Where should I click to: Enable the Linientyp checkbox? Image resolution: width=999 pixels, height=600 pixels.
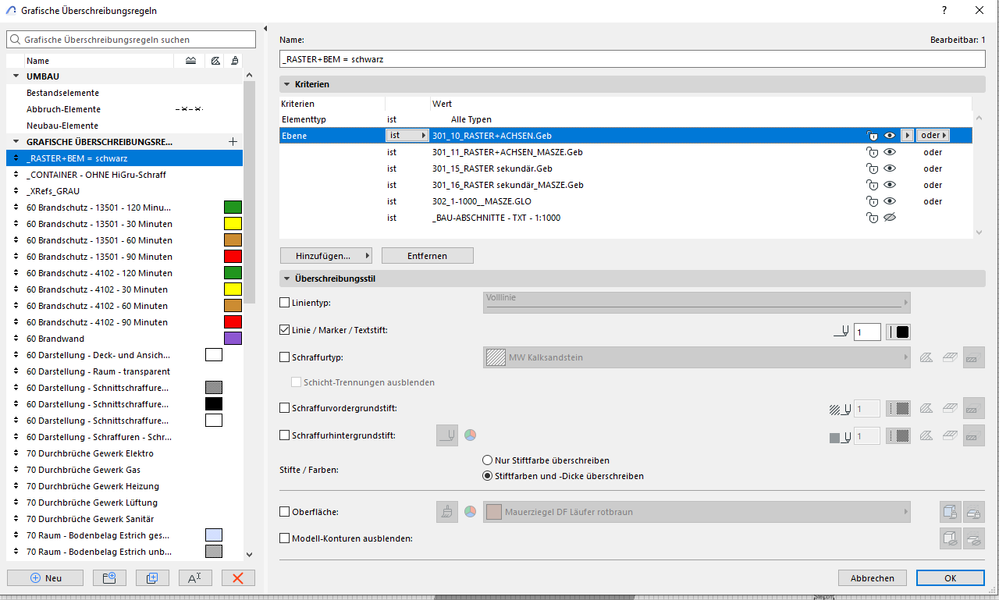tap(285, 303)
